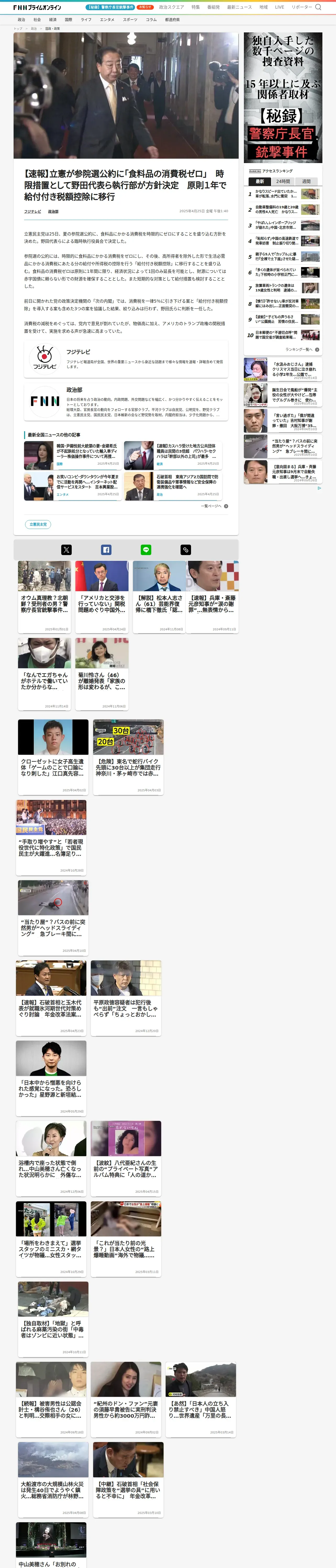Click the 【秘録】警察庁長官銃撃事件 header banner
This screenshot has height=1568, width=336.
point(110,7)
